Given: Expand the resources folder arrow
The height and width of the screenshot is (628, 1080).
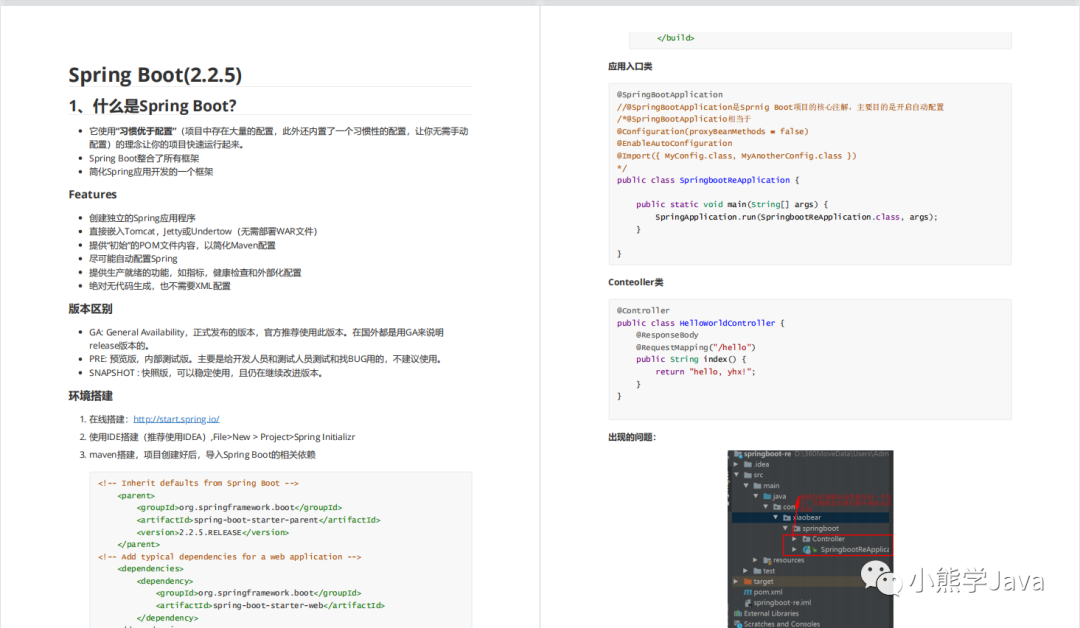Looking at the screenshot, I should click(x=755, y=561).
